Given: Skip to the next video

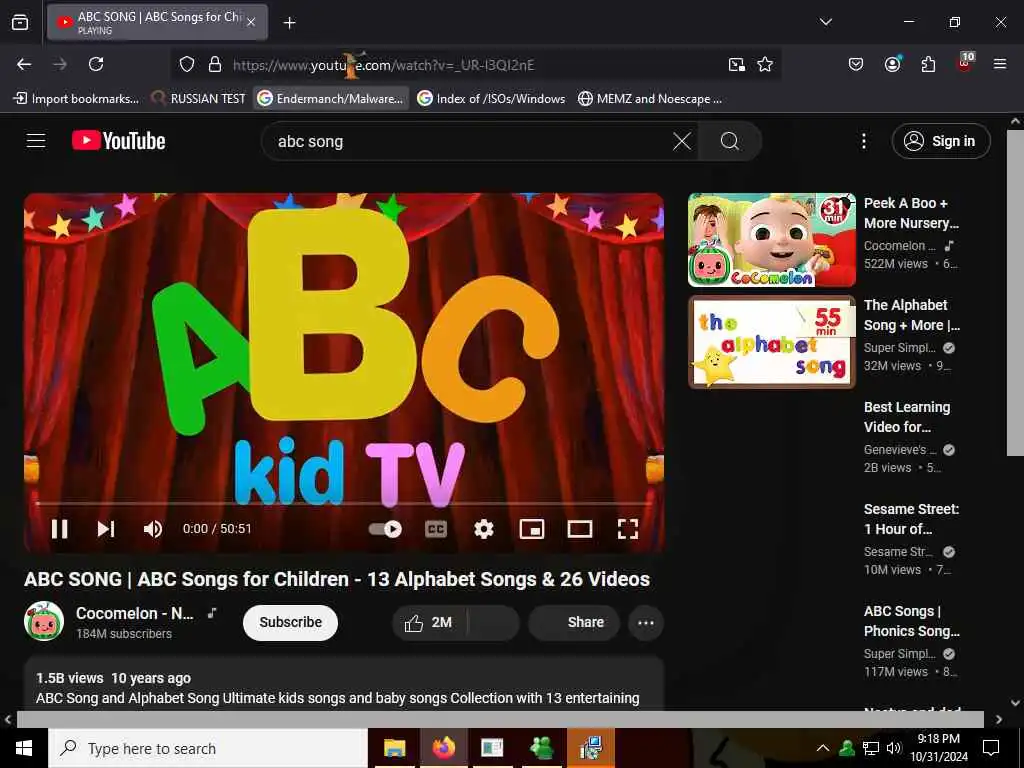Looking at the screenshot, I should [x=106, y=529].
